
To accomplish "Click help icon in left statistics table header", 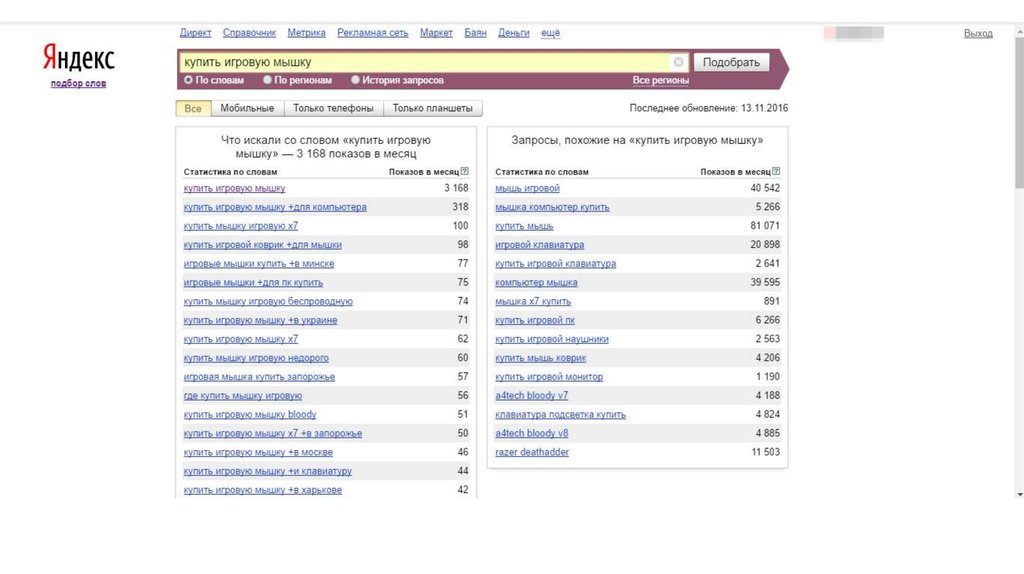I will (465, 172).
